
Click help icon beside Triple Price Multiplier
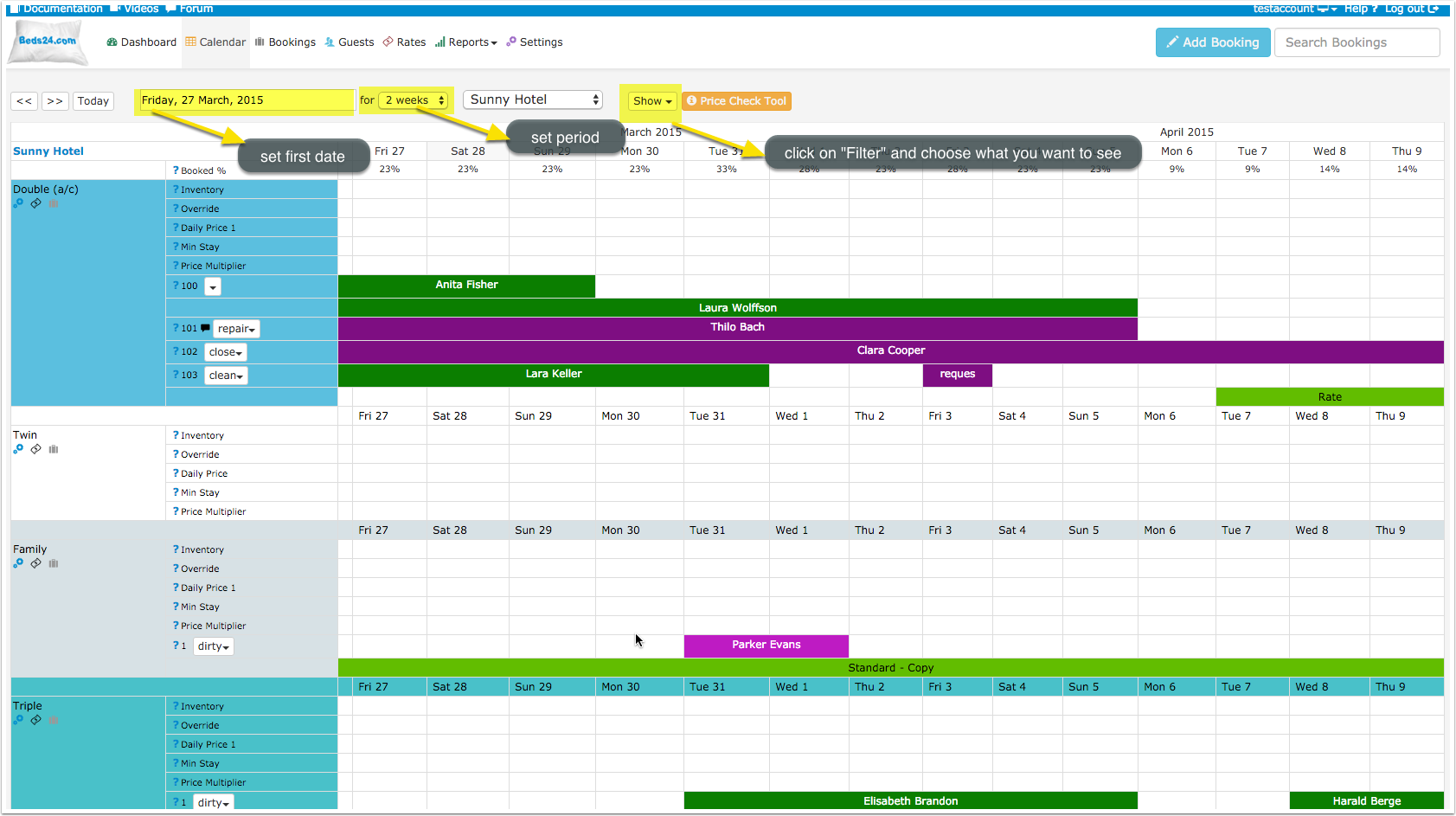click(176, 782)
